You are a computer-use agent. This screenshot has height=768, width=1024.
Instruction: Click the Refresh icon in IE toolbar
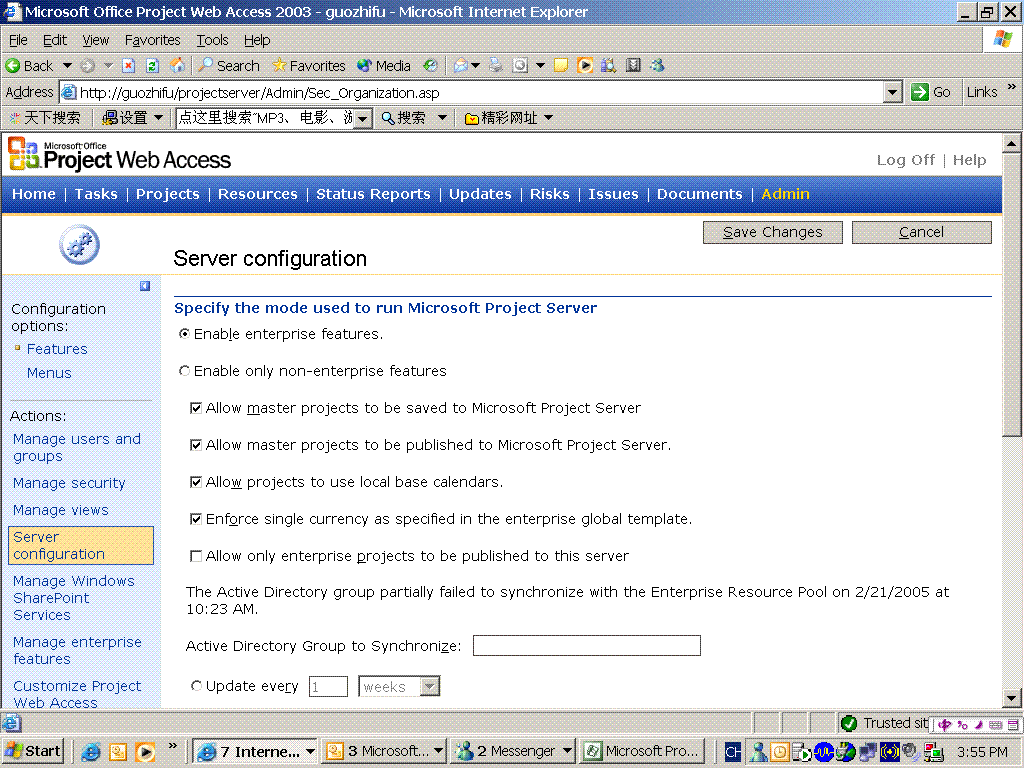152,65
